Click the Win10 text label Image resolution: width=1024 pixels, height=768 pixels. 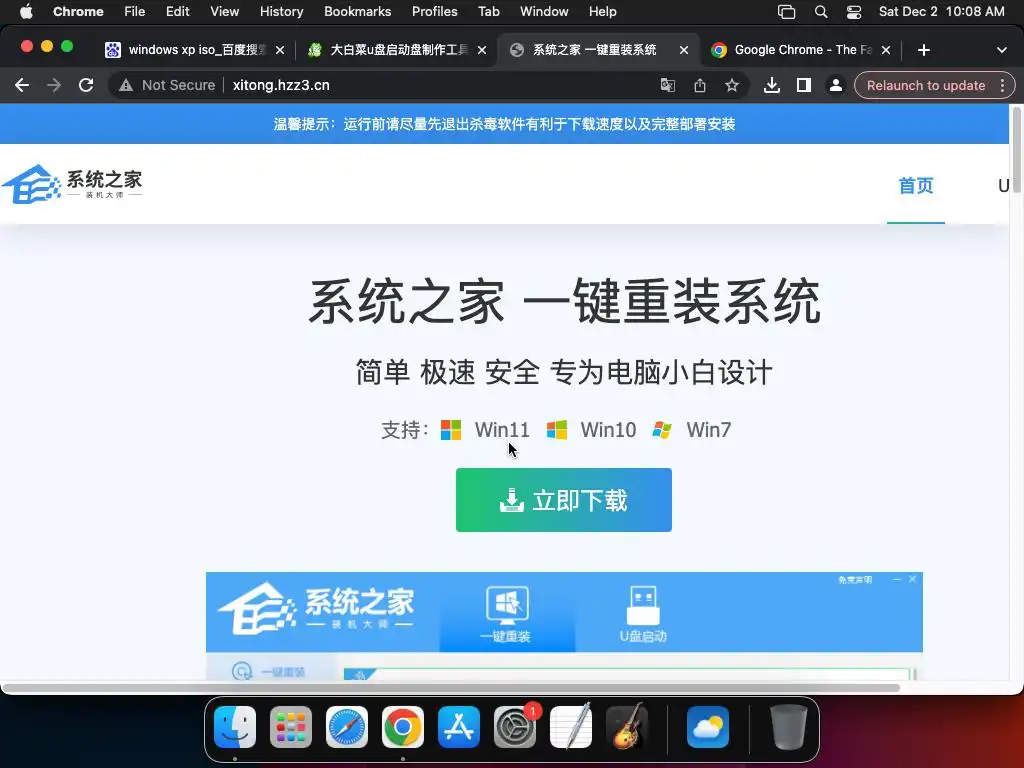coord(608,430)
